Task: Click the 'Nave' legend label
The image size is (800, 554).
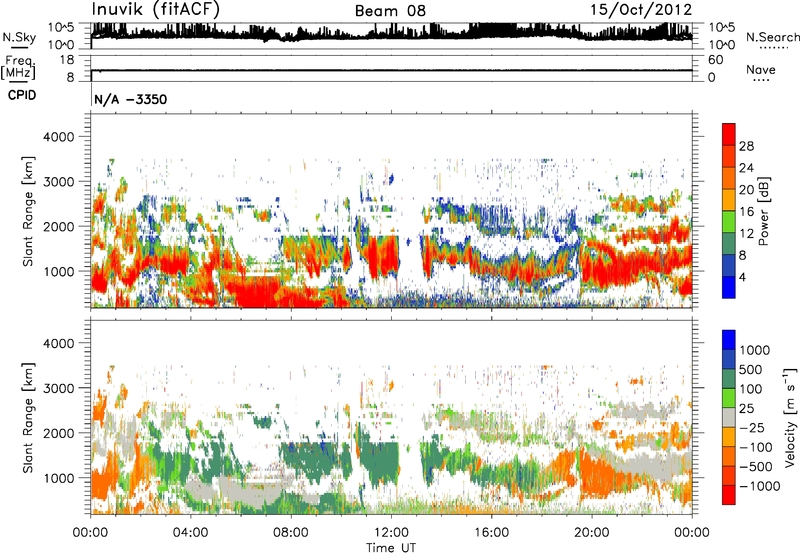Action: click(x=760, y=69)
